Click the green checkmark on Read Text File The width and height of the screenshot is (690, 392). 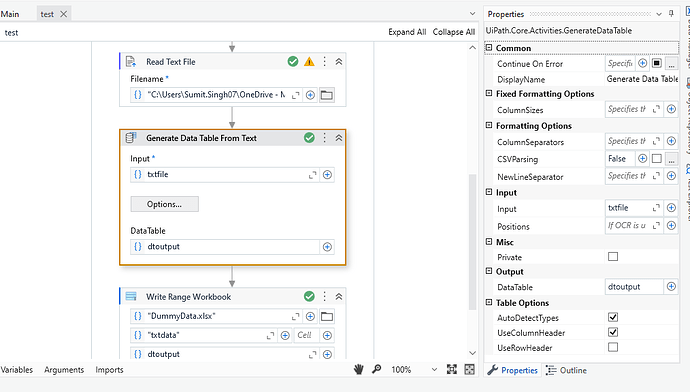pos(293,62)
